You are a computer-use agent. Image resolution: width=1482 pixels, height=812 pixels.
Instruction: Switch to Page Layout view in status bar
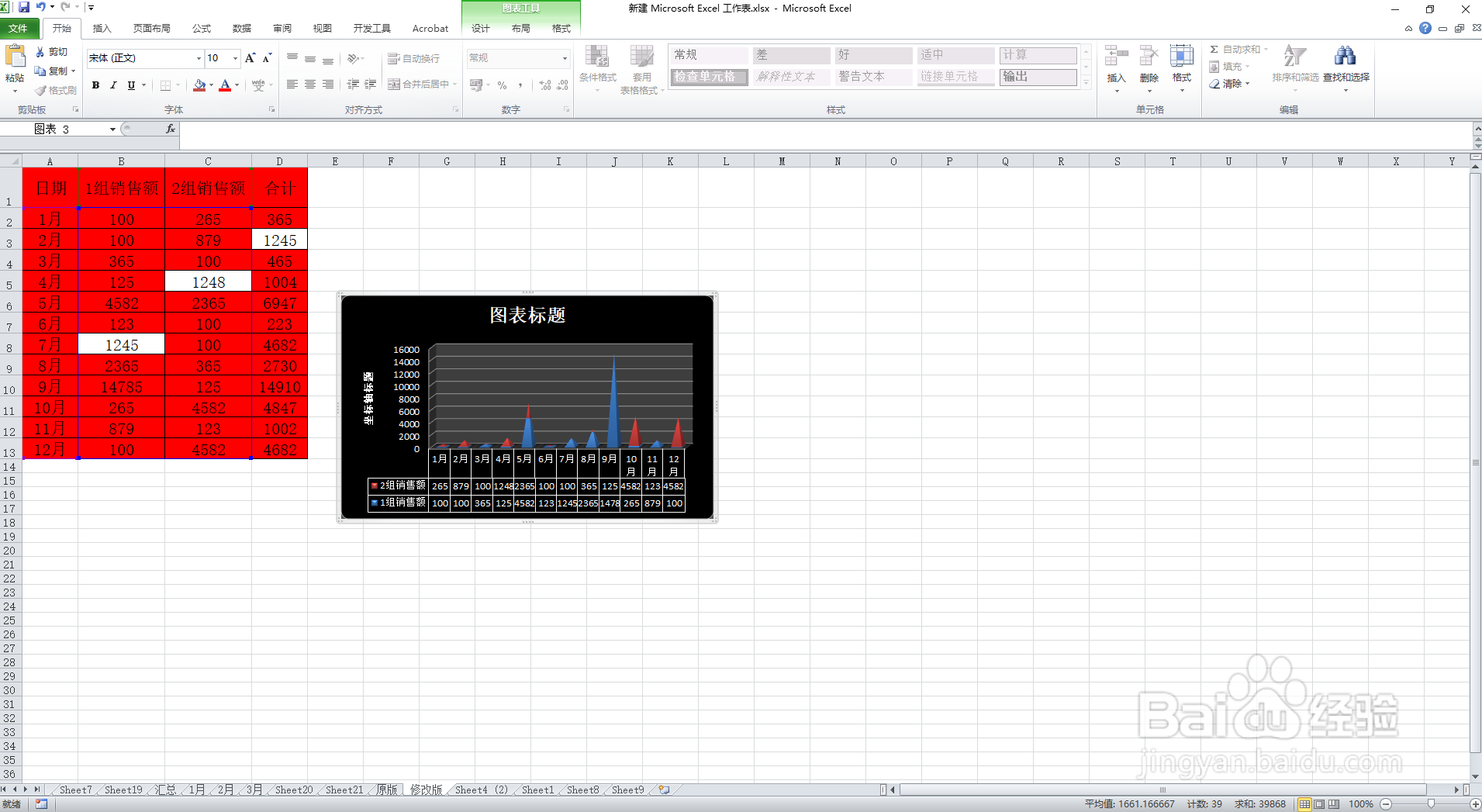(1319, 804)
